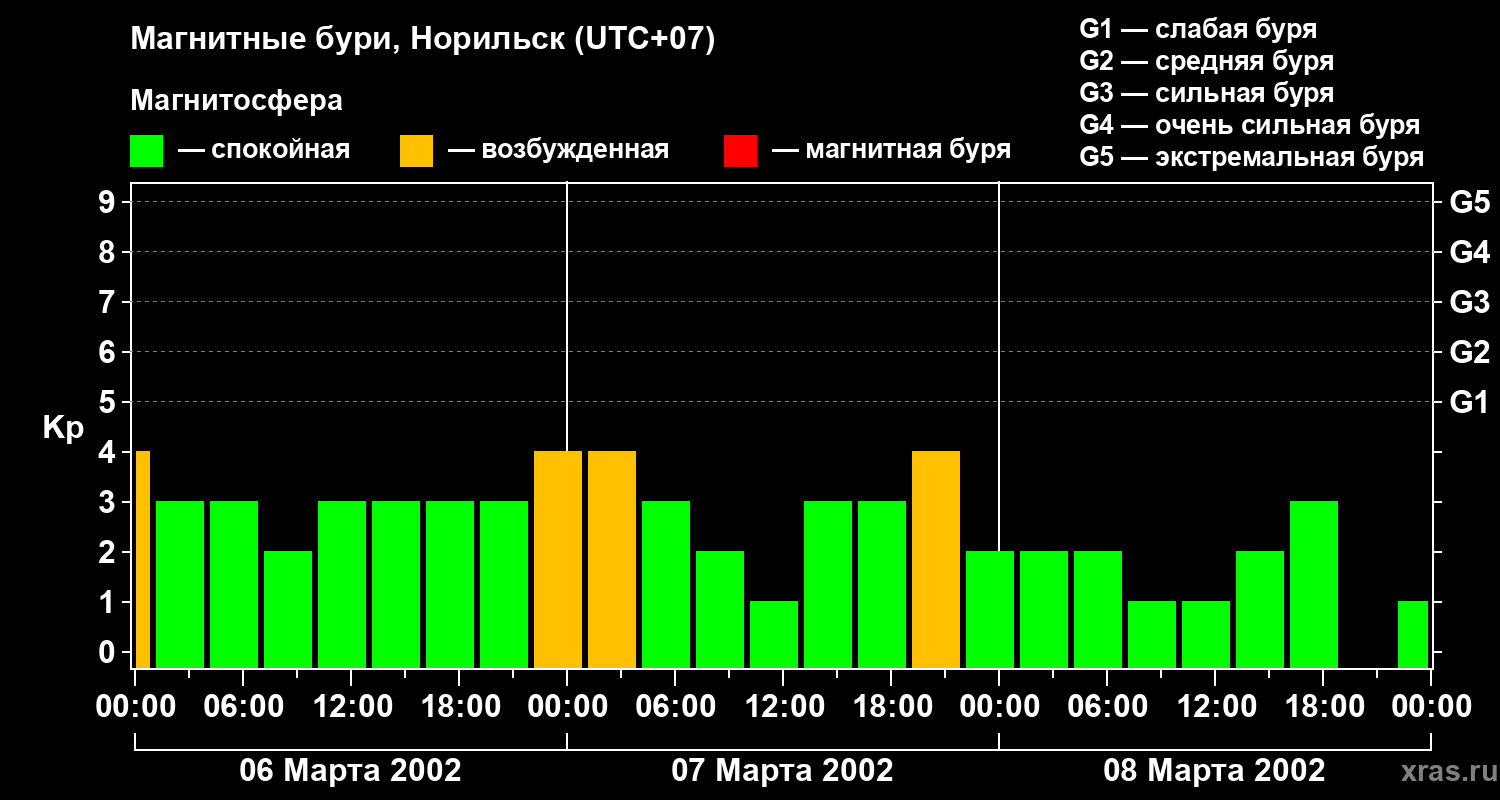Click the legend label магнитная буря
Viewport: 1500px width, 800px height.
tap(908, 151)
